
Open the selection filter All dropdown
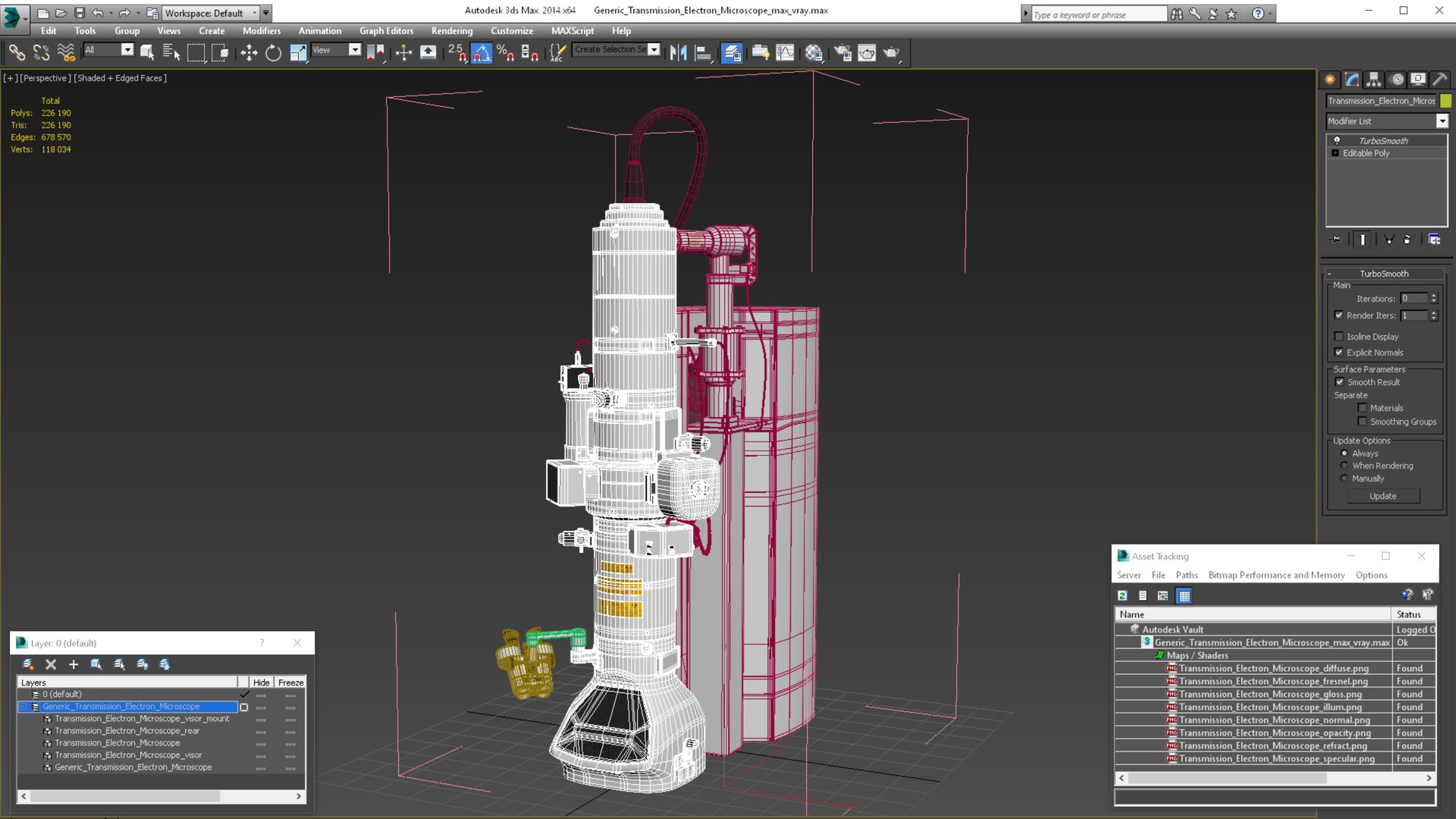(x=127, y=50)
